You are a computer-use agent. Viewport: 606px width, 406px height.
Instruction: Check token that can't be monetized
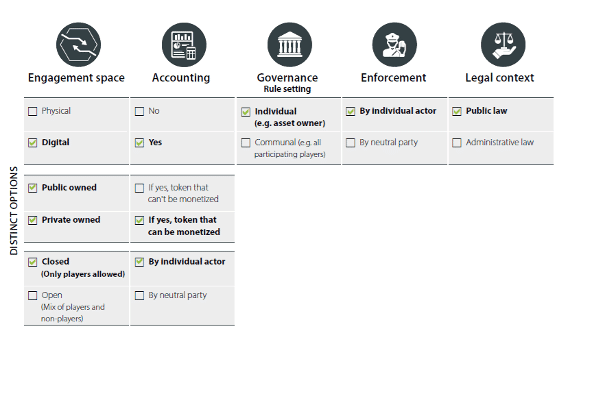tap(140, 188)
